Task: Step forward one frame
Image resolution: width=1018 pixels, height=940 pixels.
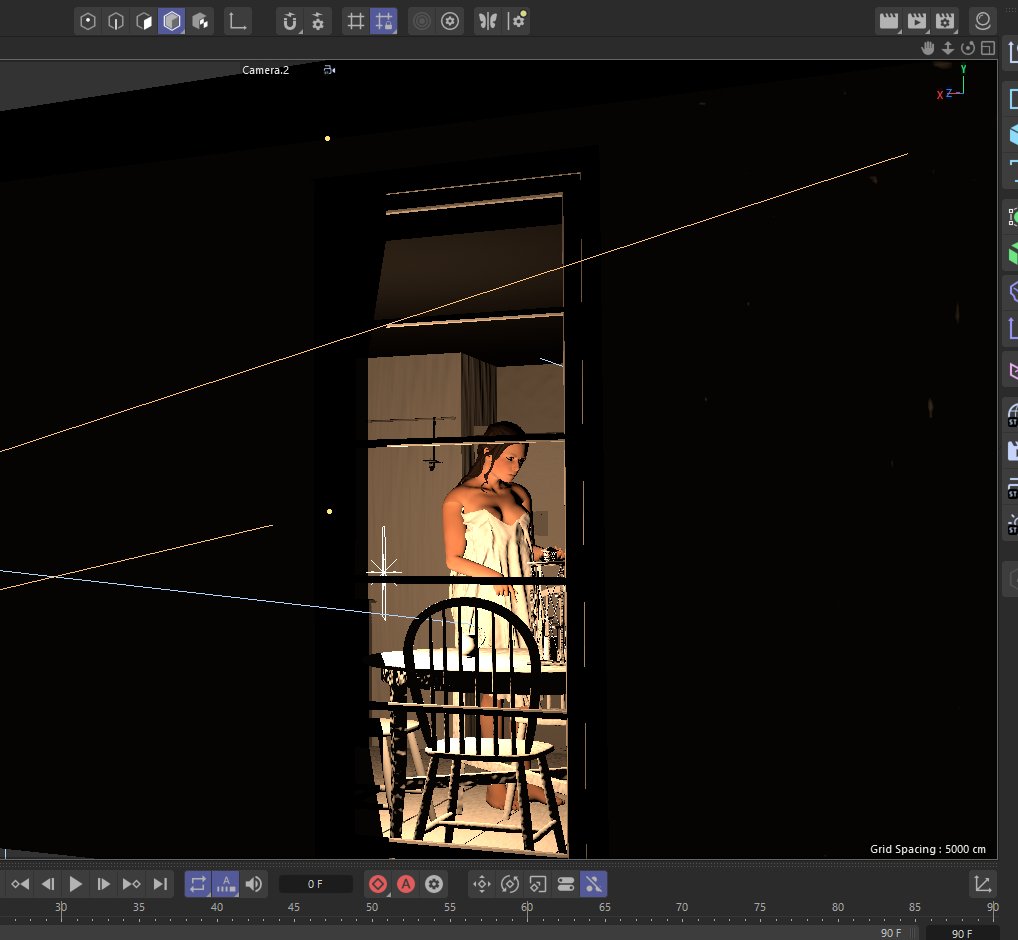Action: coord(103,884)
